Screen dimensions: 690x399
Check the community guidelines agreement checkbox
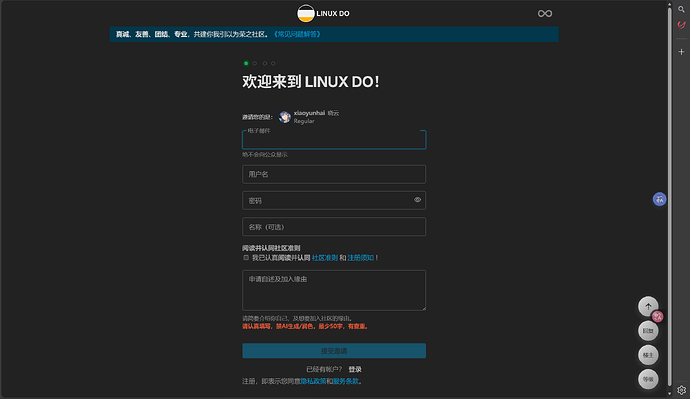246,258
